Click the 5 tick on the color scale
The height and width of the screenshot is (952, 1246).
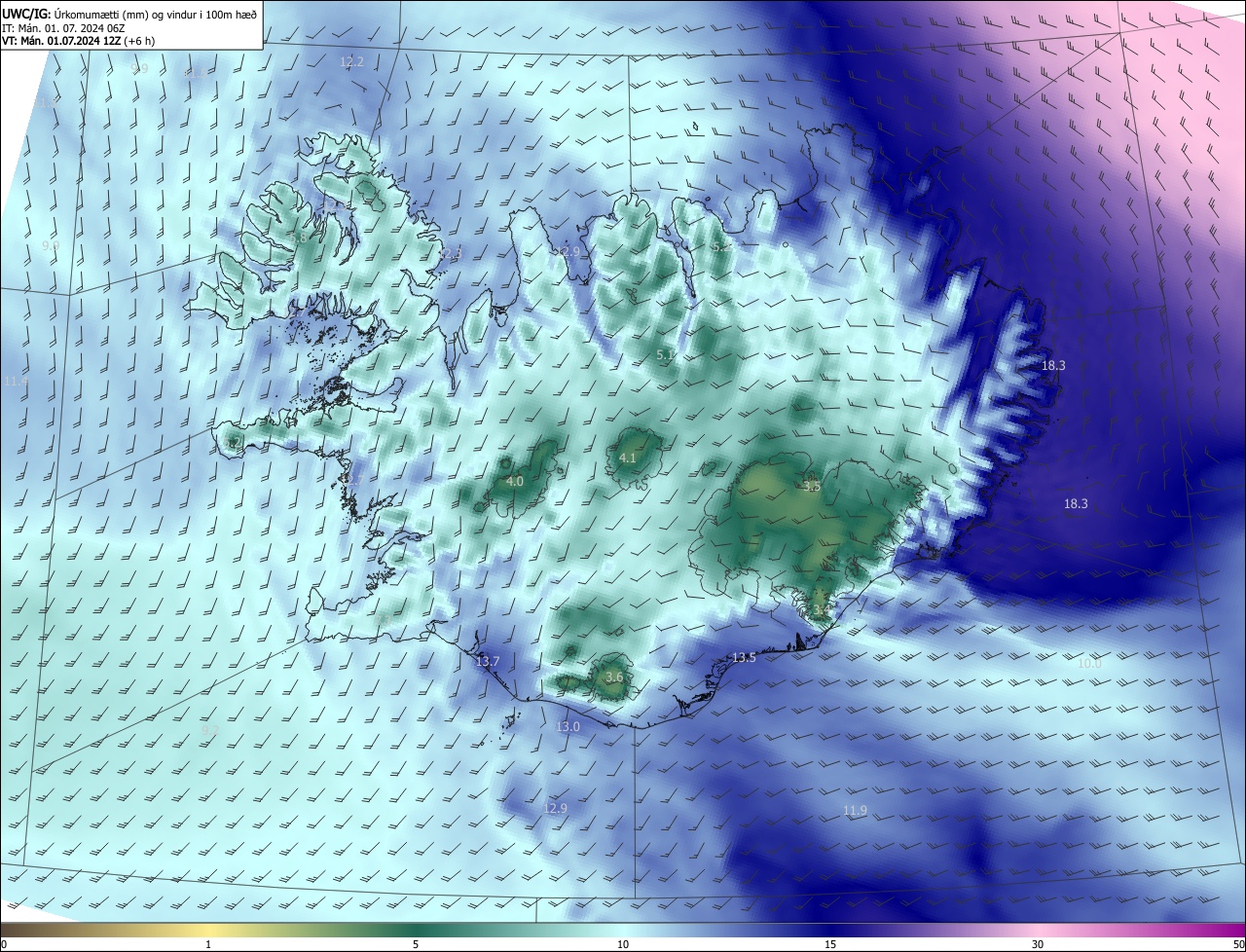click(x=416, y=944)
